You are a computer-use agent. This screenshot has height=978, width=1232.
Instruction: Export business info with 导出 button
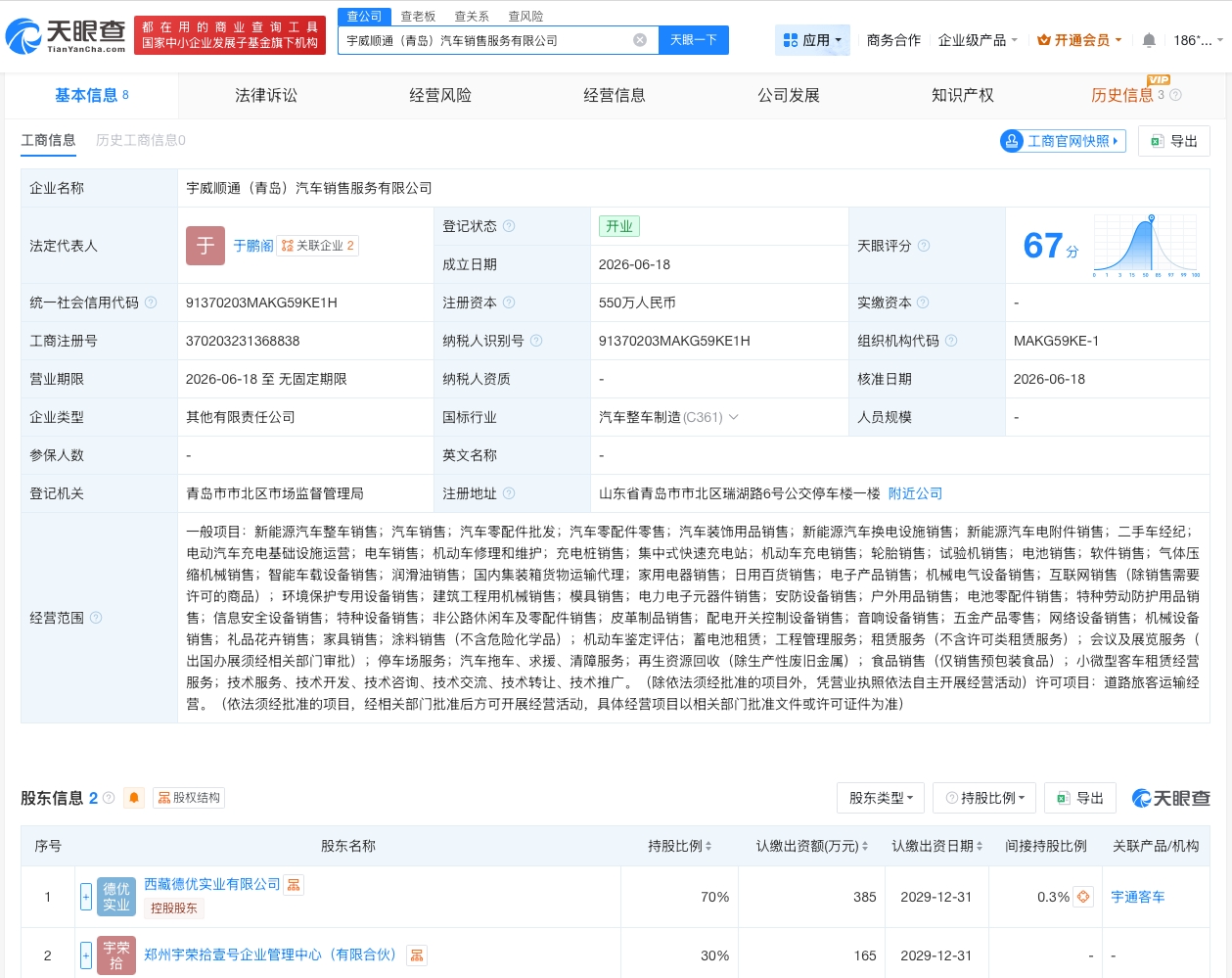tap(1173, 141)
